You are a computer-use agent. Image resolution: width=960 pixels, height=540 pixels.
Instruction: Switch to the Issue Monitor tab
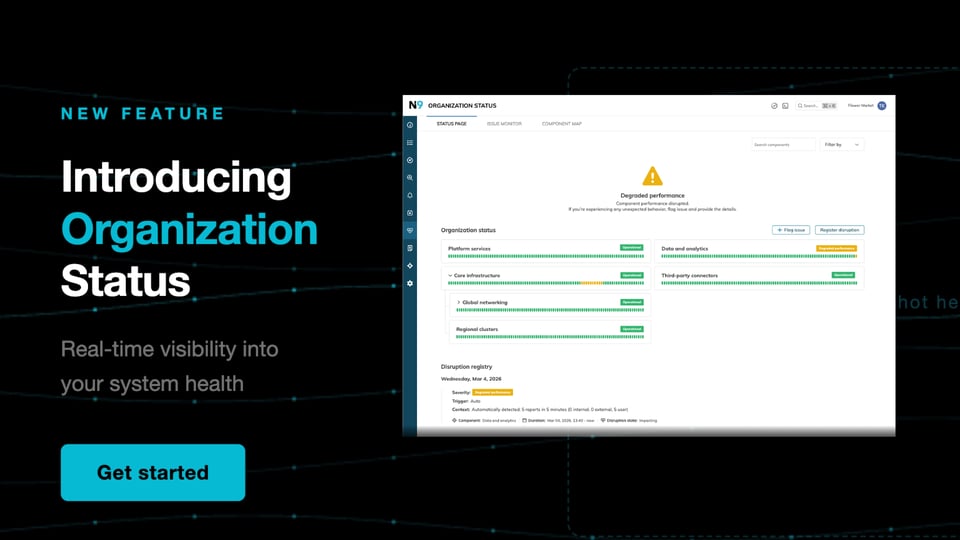pos(504,124)
